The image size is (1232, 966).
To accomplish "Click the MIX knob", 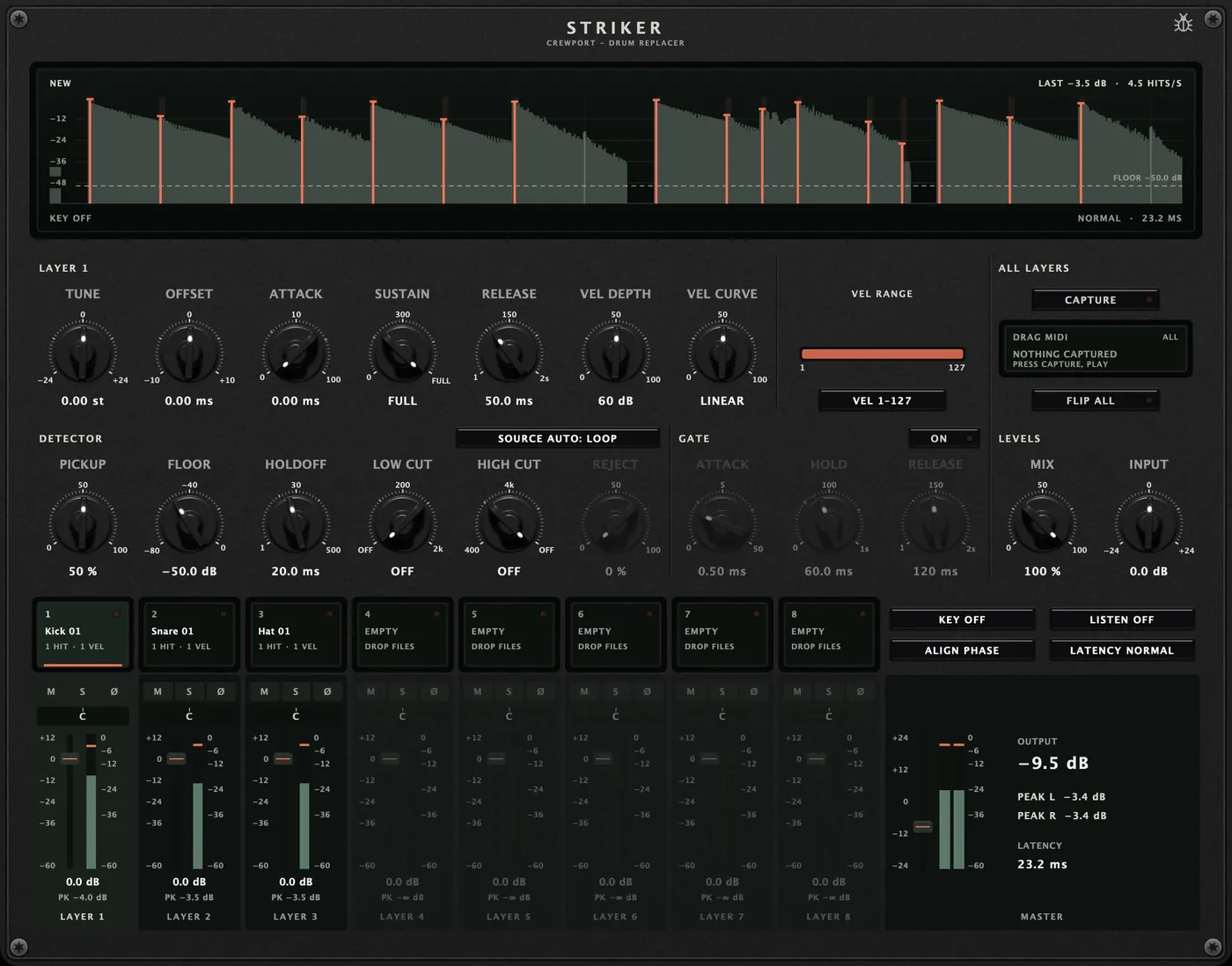I will pyautogui.click(x=1042, y=523).
